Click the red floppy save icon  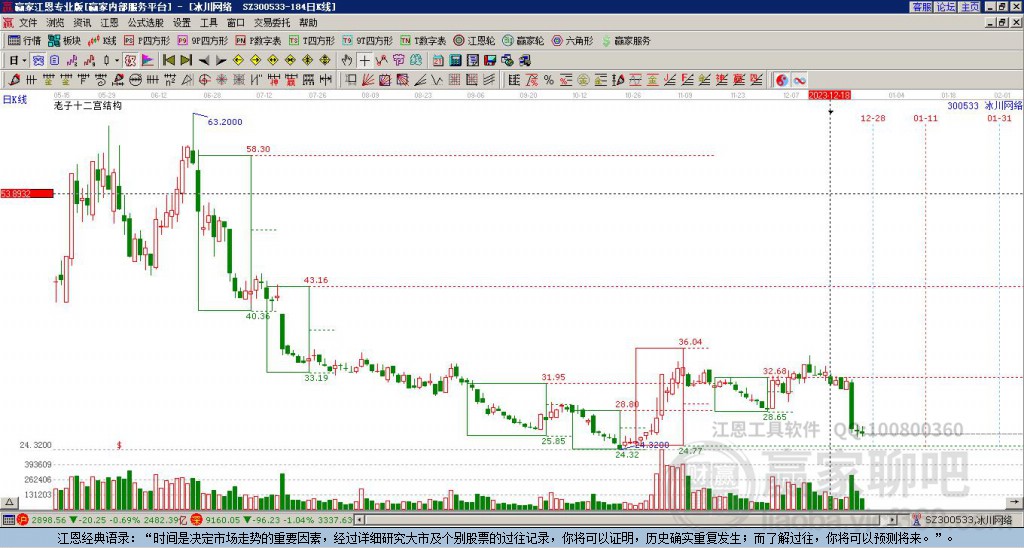pyautogui.click(x=490, y=61)
